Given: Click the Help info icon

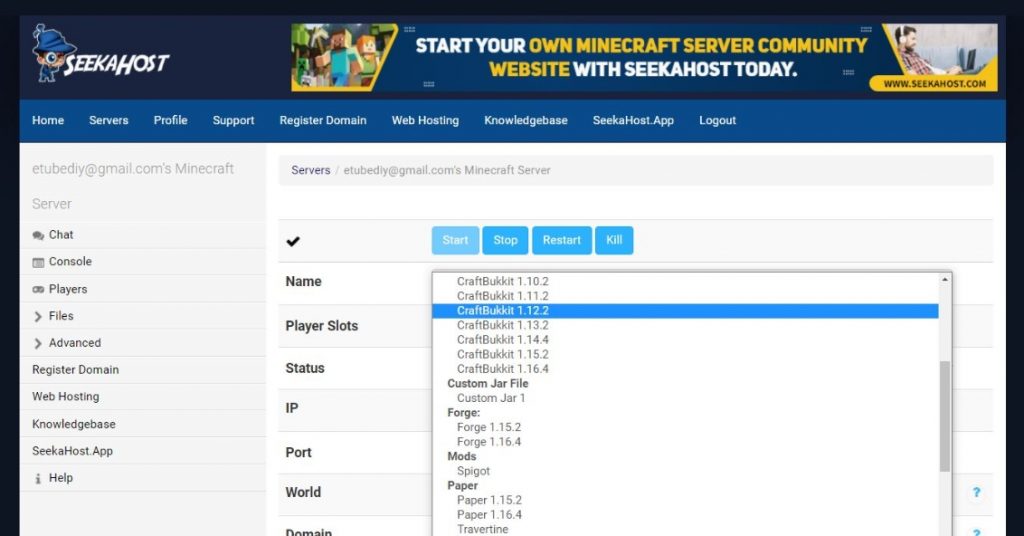Looking at the screenshot, I should click(38, 479).
